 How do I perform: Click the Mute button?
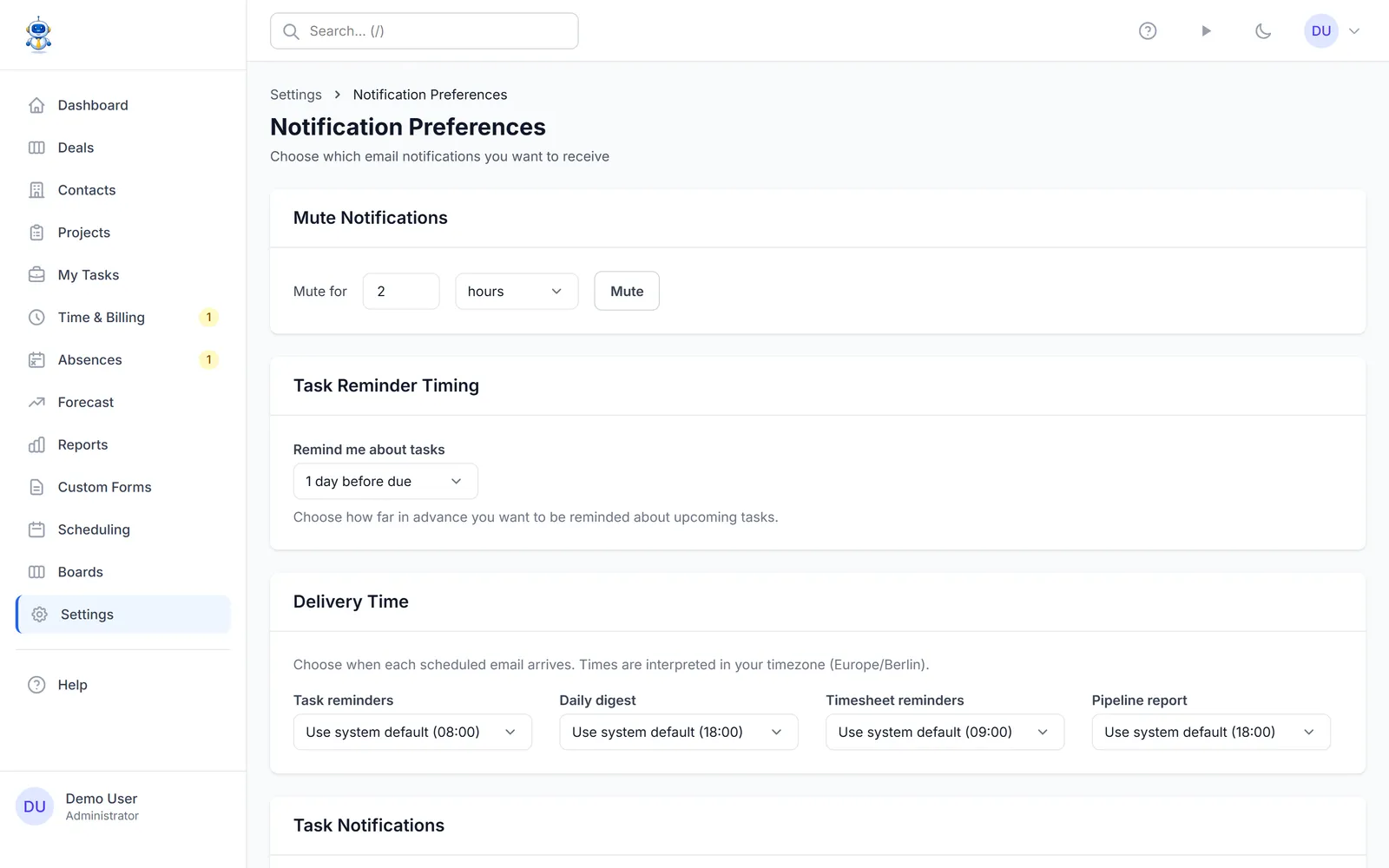pyautogui.click(x=627, y=292)
